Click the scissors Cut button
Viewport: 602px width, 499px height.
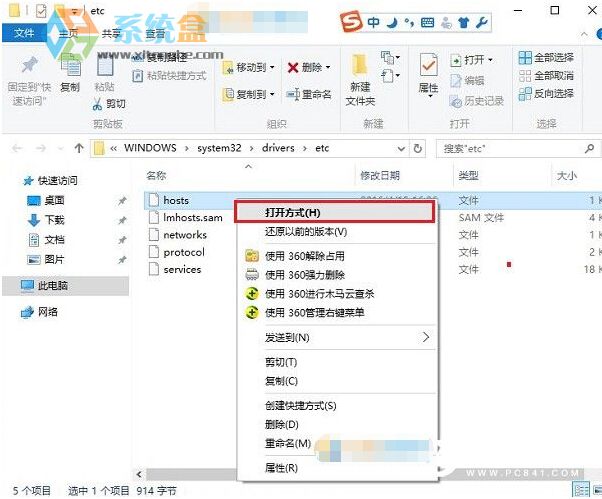[109, 104]
